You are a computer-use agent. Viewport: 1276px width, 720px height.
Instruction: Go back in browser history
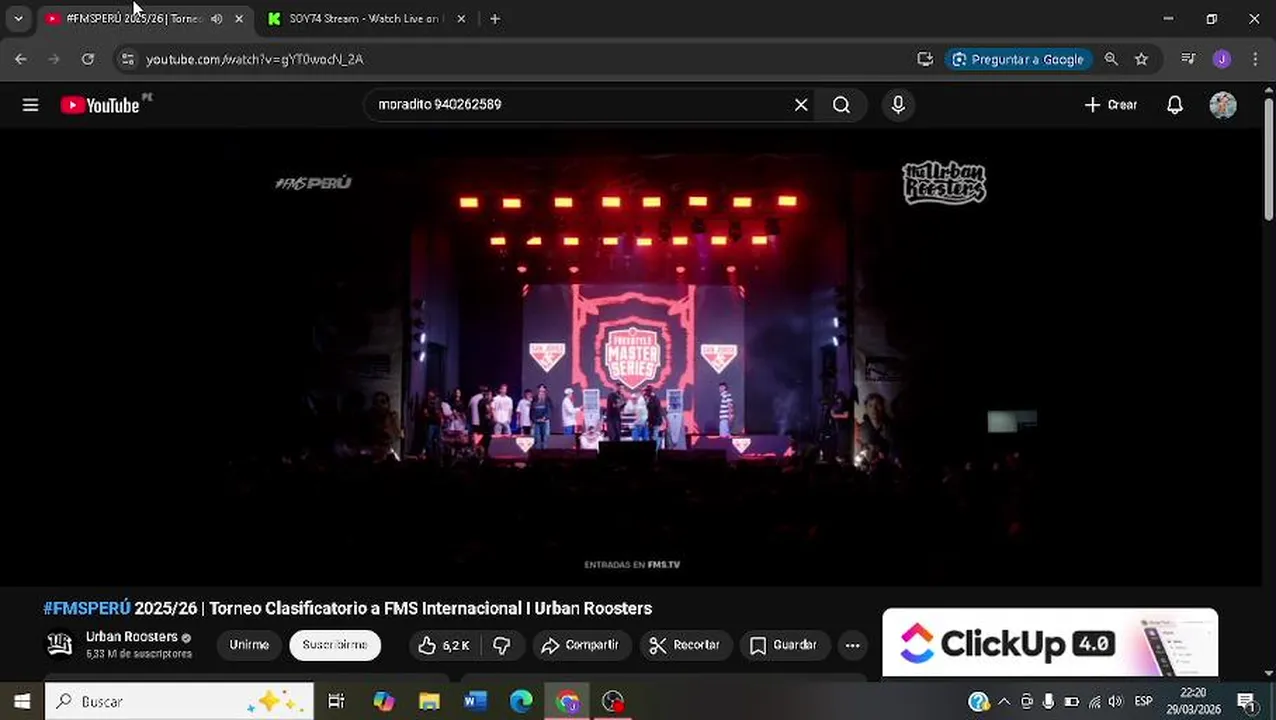[x=21, y=59]
